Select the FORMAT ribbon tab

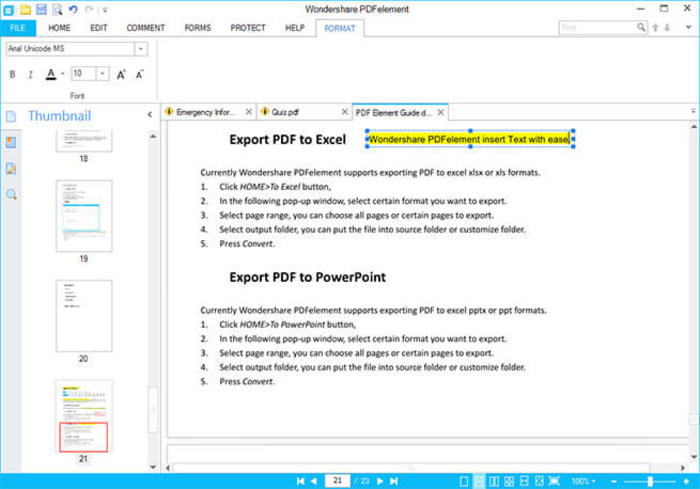point(340,28)
